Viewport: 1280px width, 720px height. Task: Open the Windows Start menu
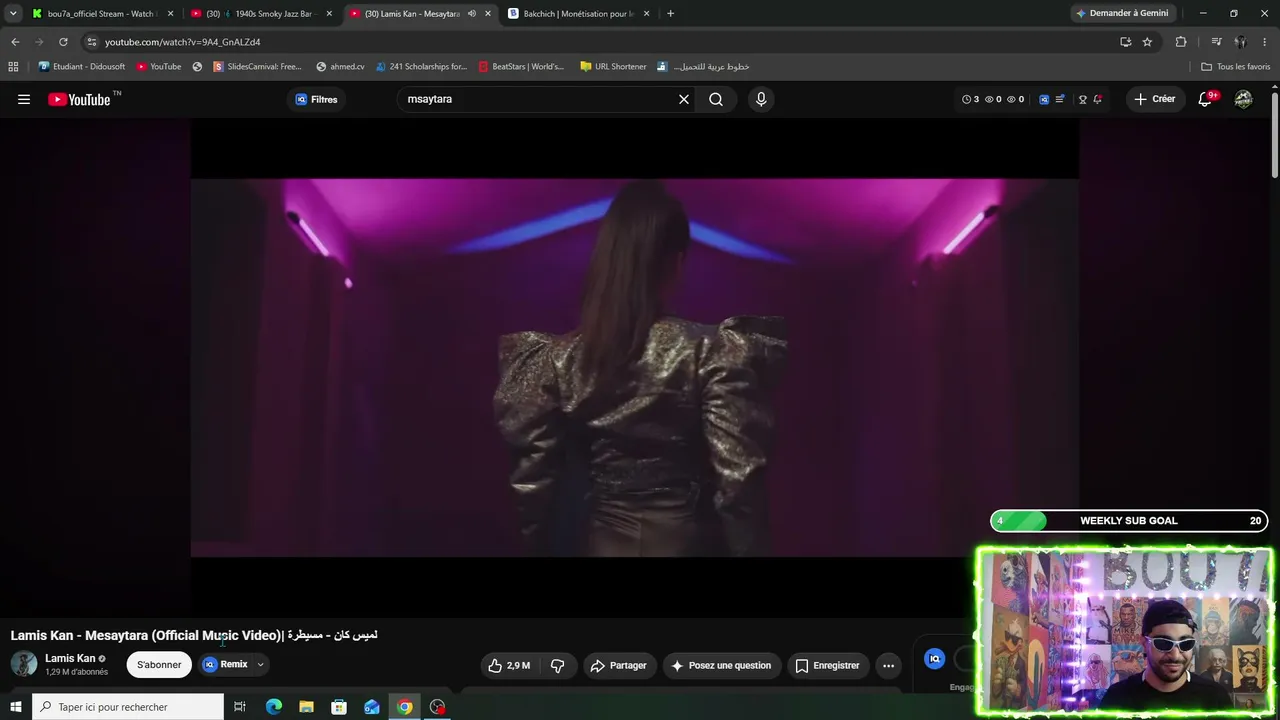click(x=15, y=707)
